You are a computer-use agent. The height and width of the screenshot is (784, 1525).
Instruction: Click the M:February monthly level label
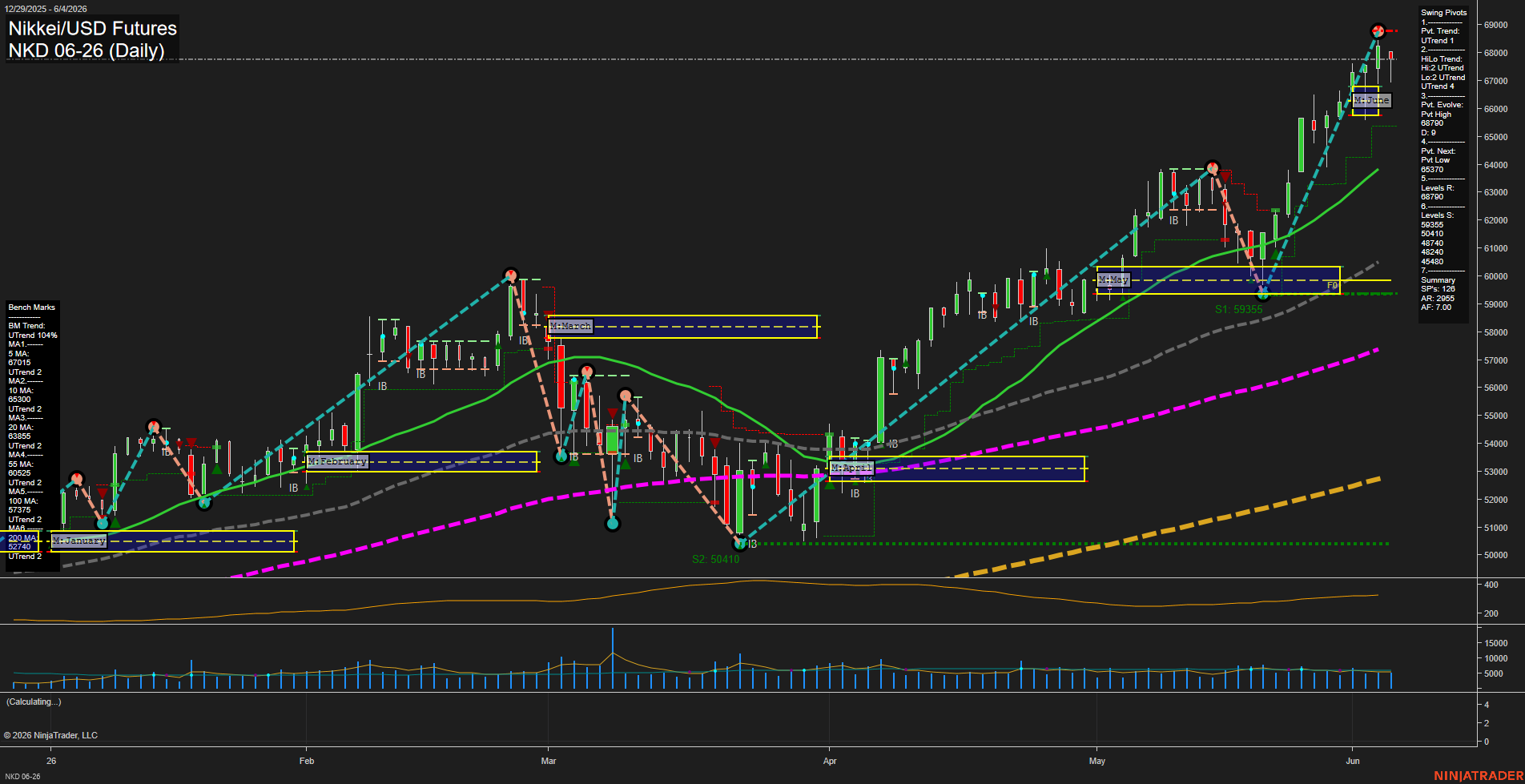(x=337, y=461)
